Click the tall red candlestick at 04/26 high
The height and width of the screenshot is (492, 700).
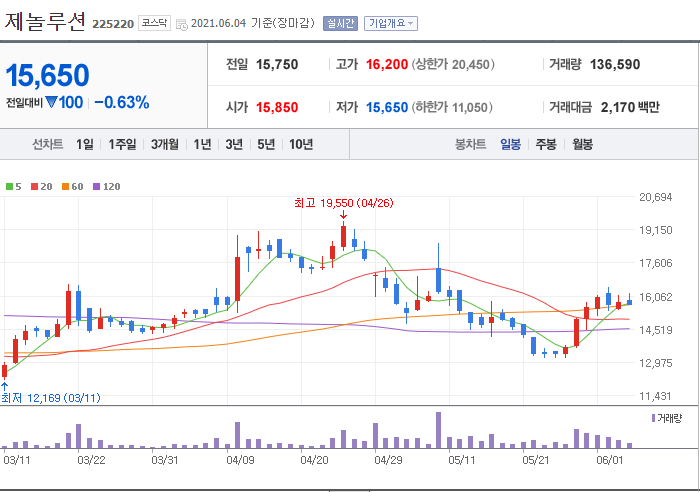[x=343, y=237]
